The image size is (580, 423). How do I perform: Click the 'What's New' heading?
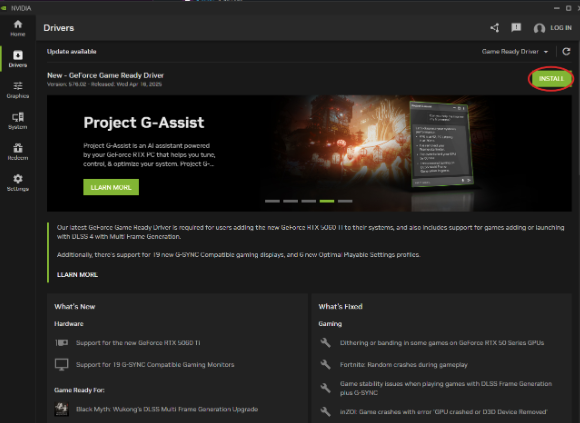75,307
